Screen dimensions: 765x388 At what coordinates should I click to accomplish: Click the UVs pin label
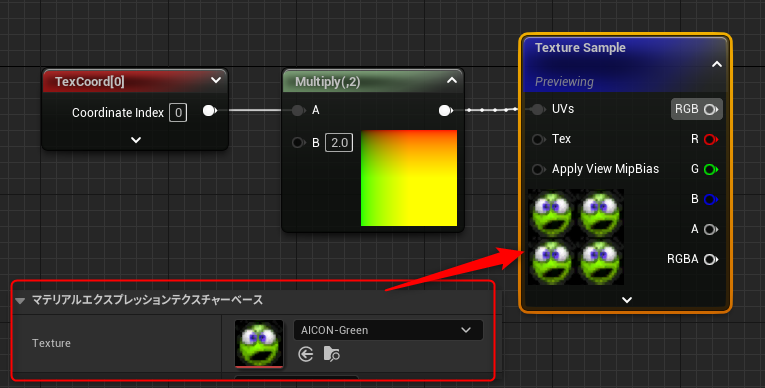(x=563, y=109)
